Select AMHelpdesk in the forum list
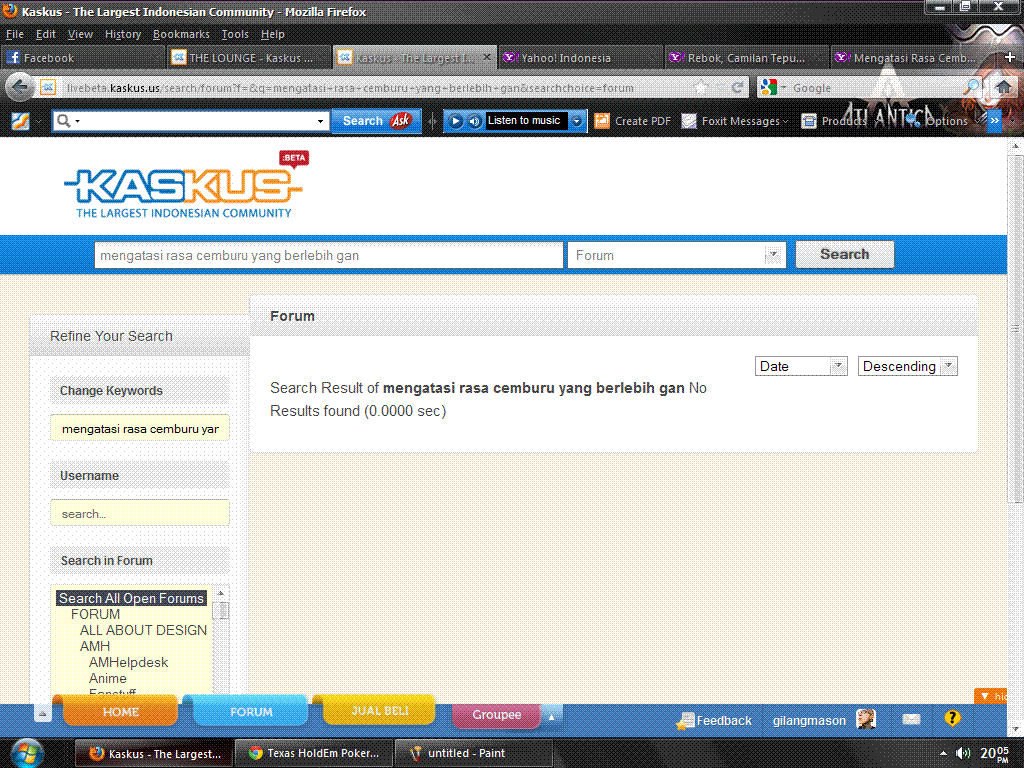This screenshot has width=1024, height=768. coord(128,662)
